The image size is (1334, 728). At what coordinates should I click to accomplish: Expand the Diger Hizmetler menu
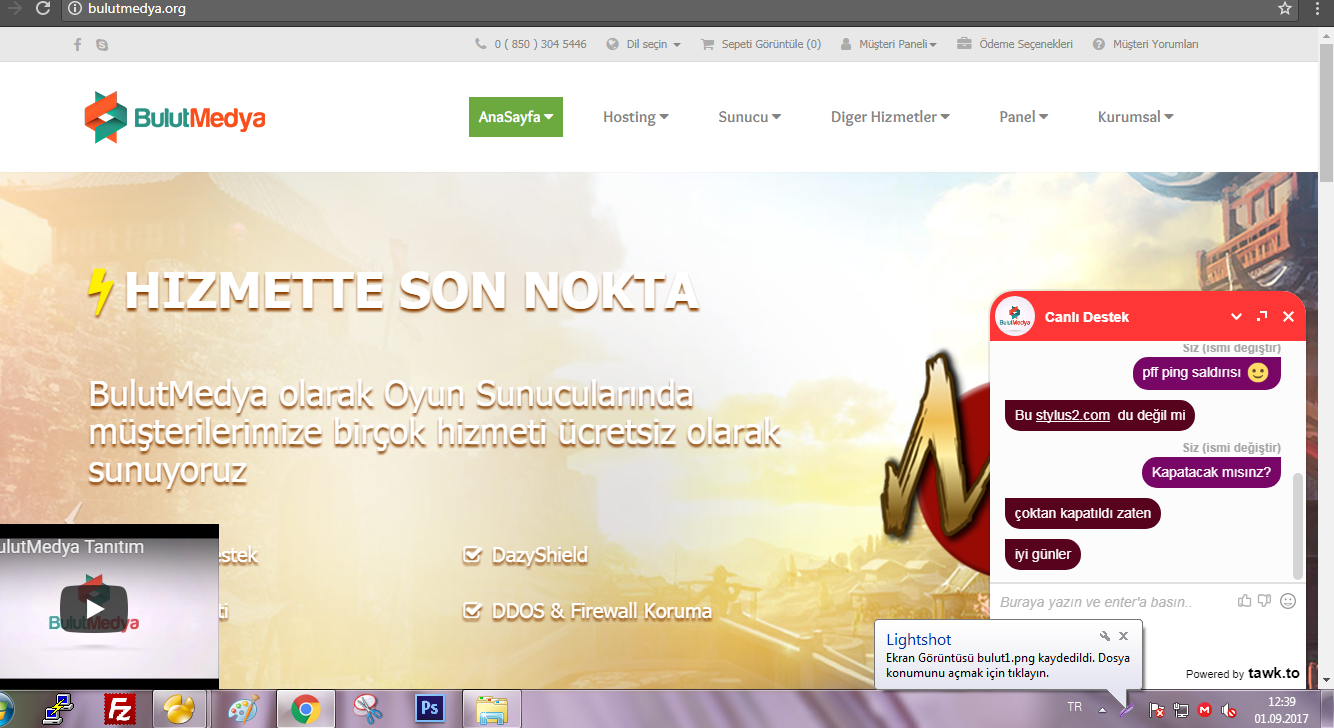(890, 117)
